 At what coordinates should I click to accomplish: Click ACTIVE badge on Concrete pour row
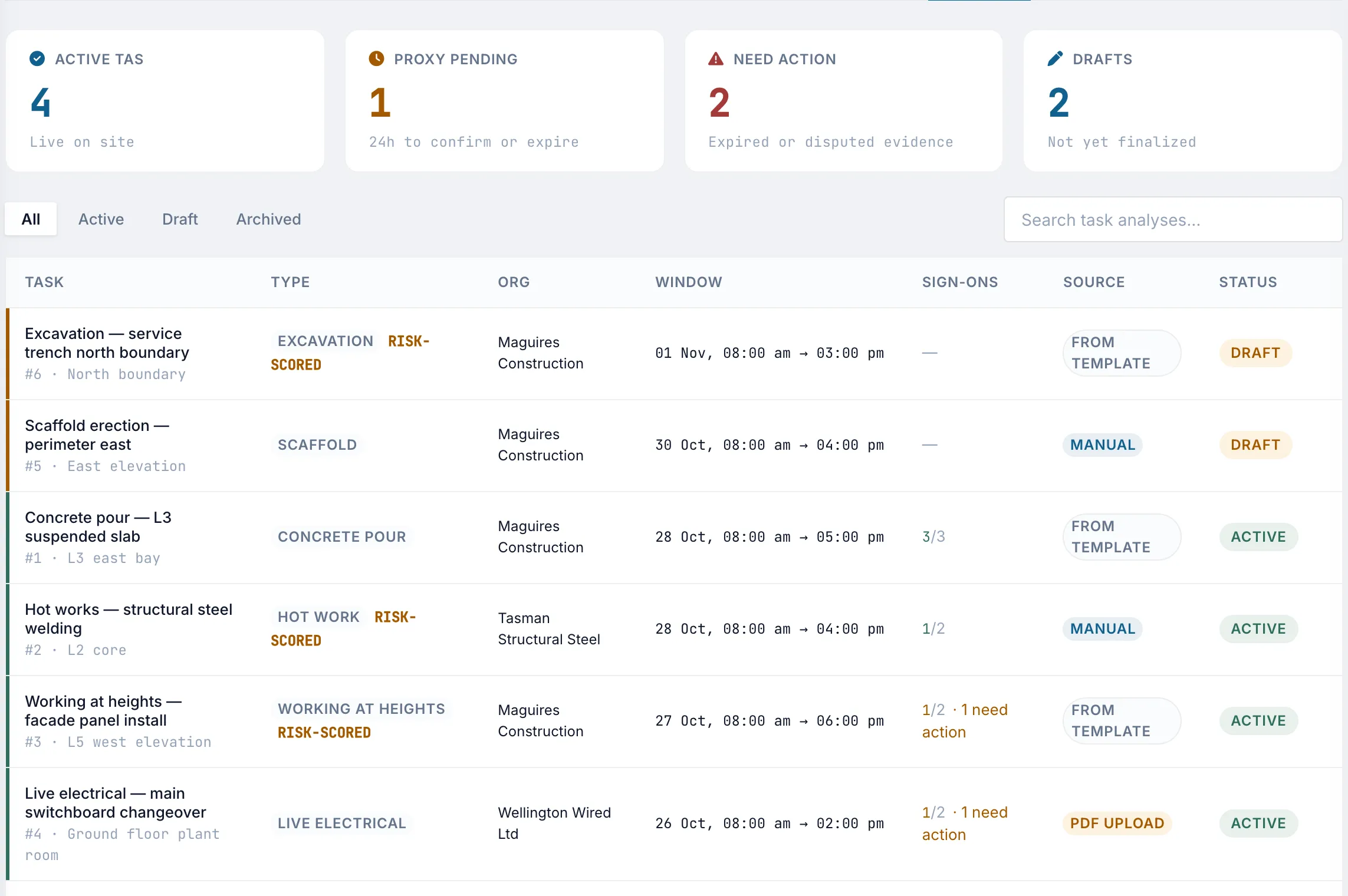[x=1258, y=537]
